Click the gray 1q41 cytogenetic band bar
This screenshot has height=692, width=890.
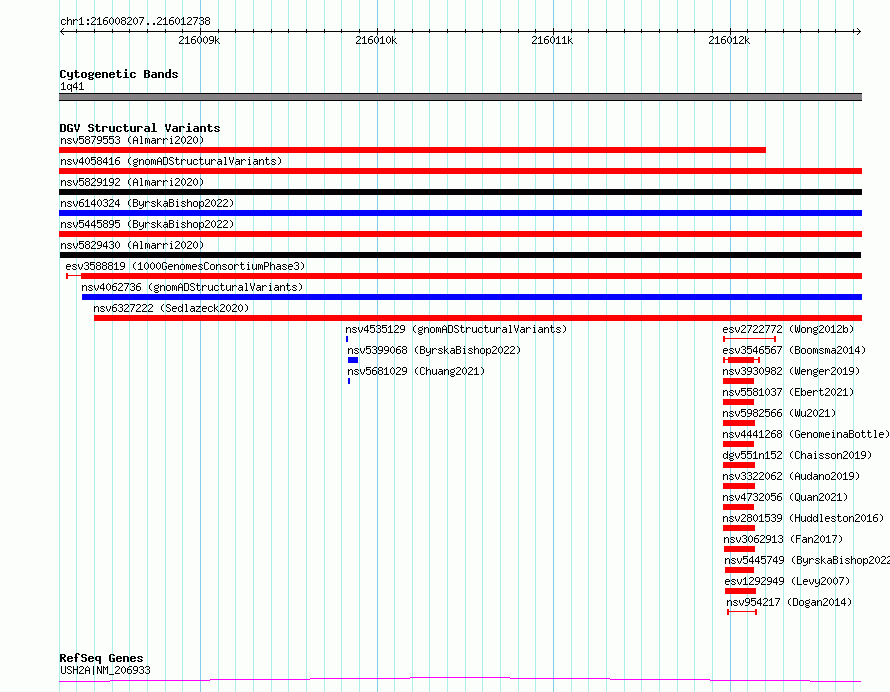[x=460, y=97]
